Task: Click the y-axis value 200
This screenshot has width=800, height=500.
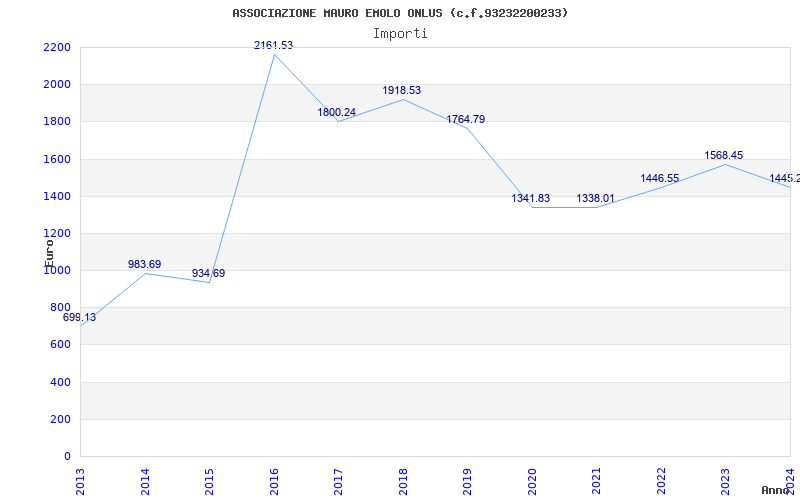Action: coord(60,419)
